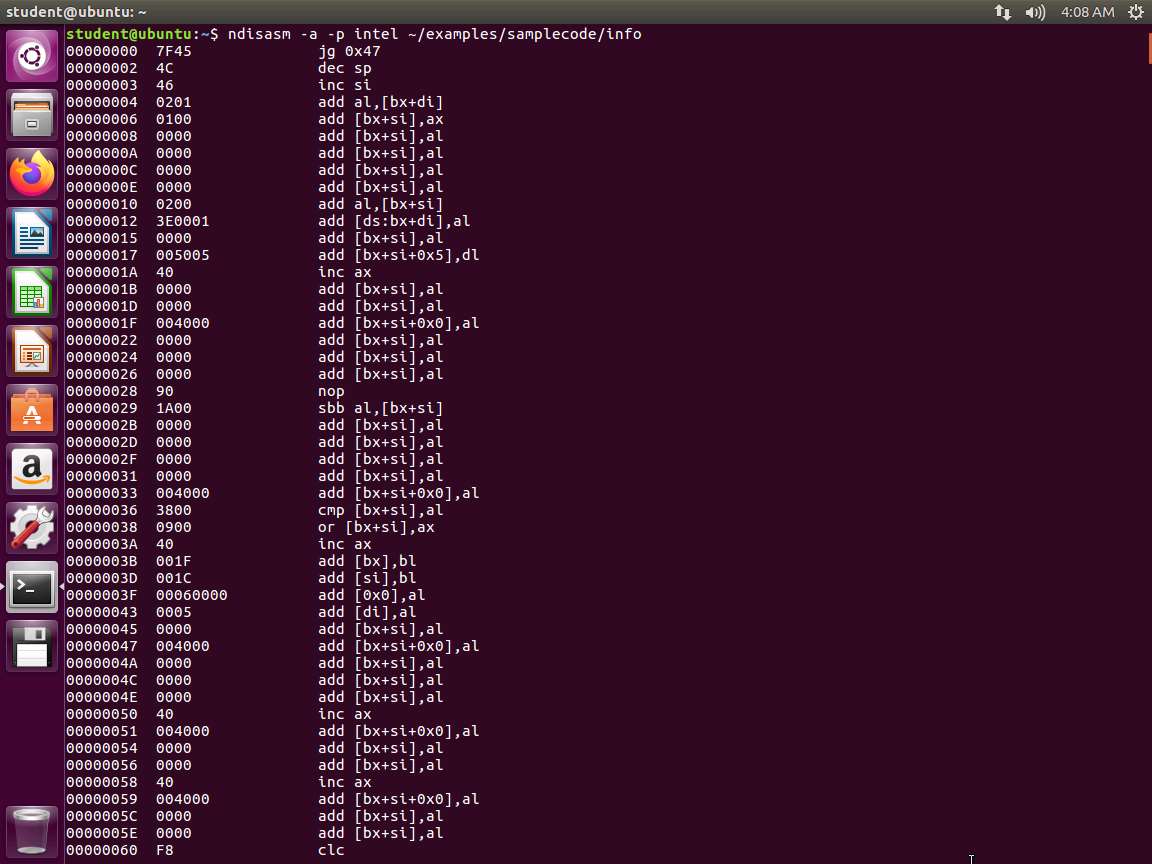The width and height of the screenshot is (1152, 864).
Task: Open the 4:08 AM clock menu
Action: 1087,12
